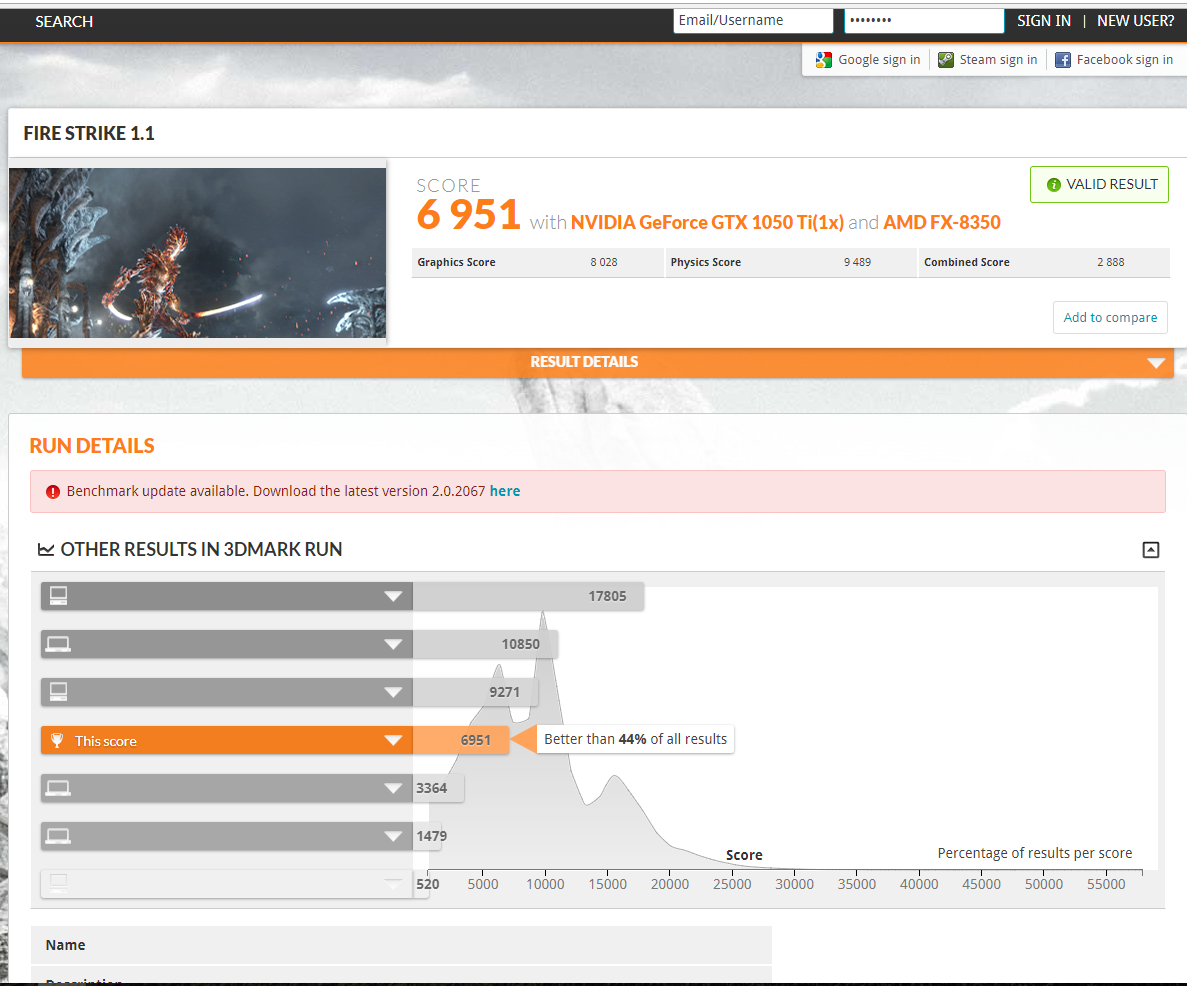
Task: Click the Physics Score value 9 489
Action: [857, 262]
